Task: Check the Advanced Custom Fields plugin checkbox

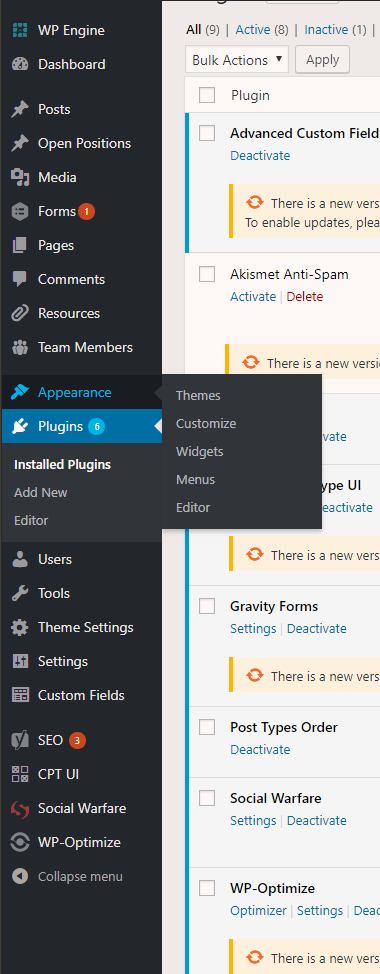Action: 207,133
